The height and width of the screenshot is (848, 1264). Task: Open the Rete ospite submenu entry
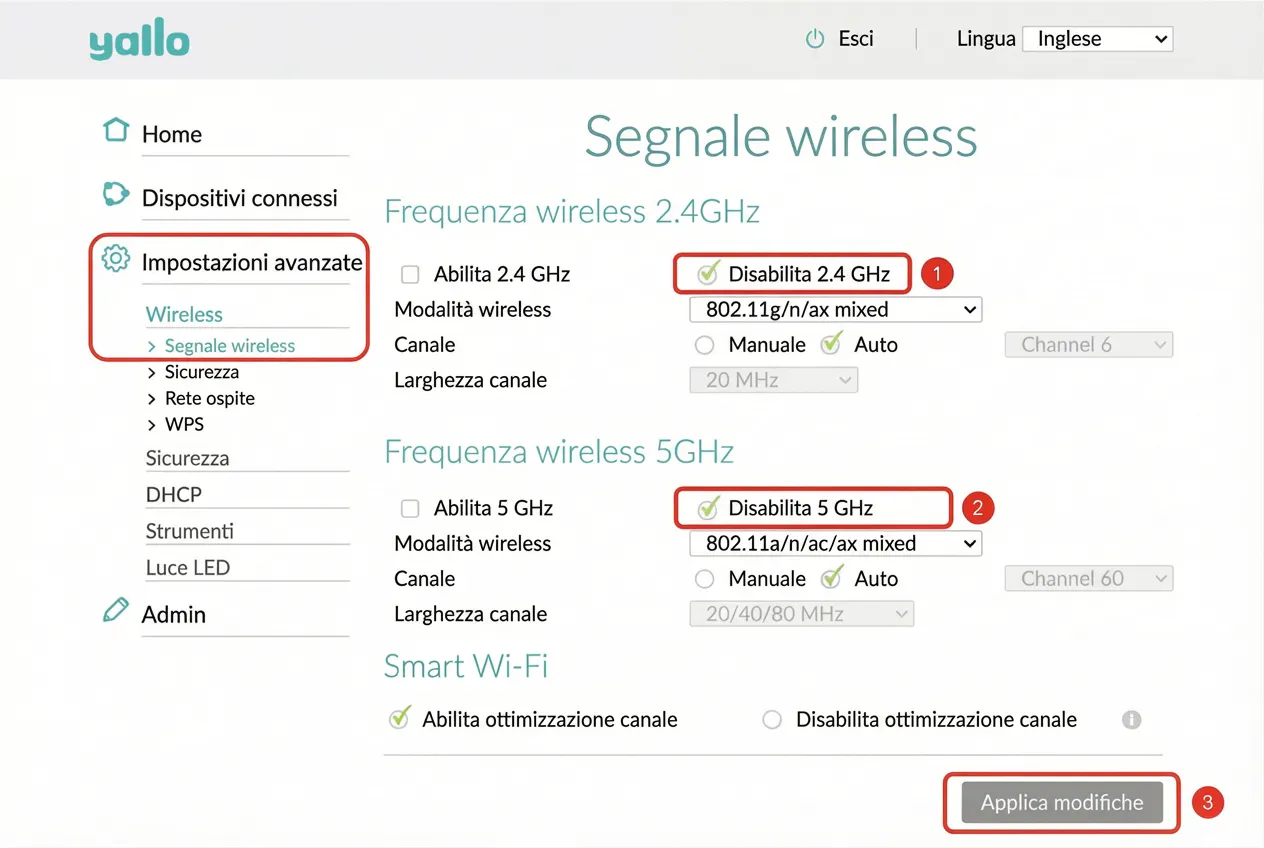click(209, 398)
